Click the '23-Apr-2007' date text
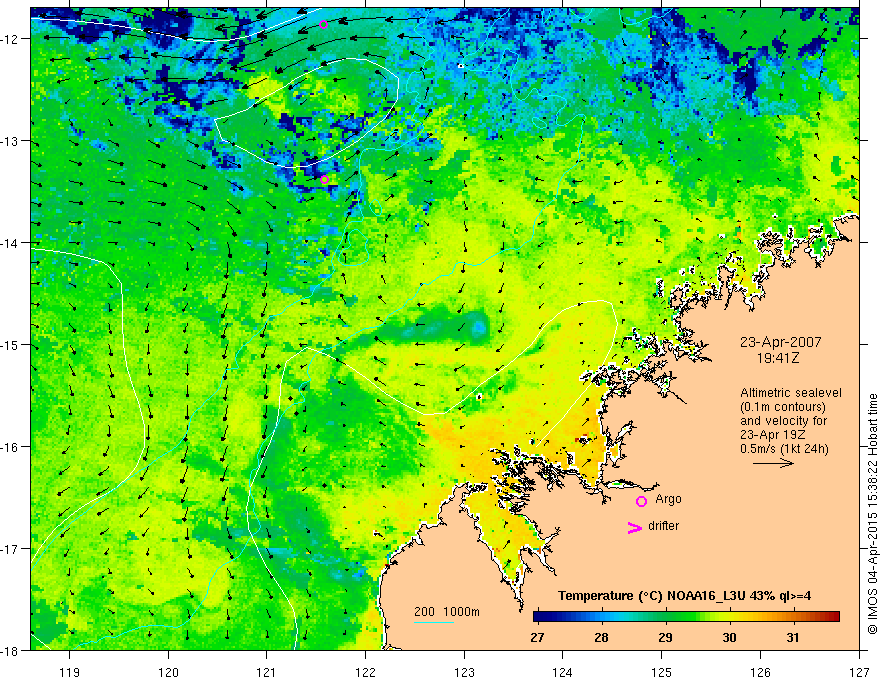880x680 pixels. coord(780,342)
